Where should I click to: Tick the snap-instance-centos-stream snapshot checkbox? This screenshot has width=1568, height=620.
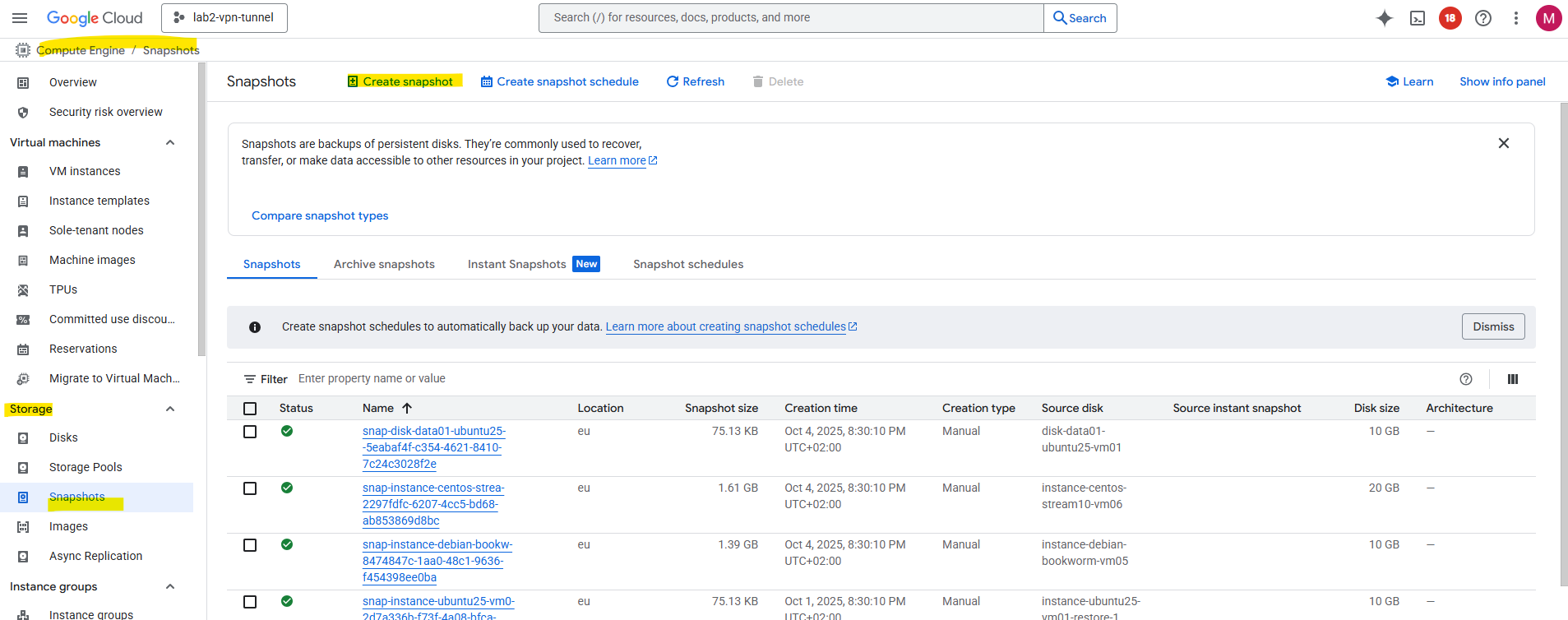click(x=250, y=488)
